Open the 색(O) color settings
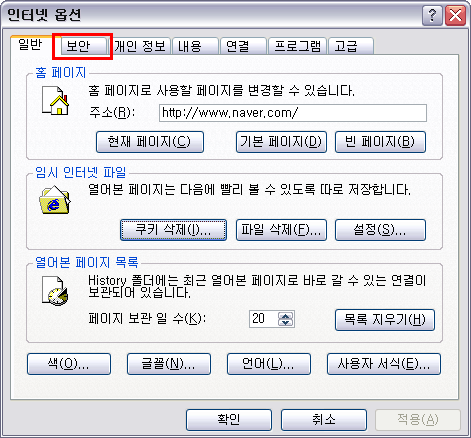Screen dimensions: 471x438 pos(69,364)
